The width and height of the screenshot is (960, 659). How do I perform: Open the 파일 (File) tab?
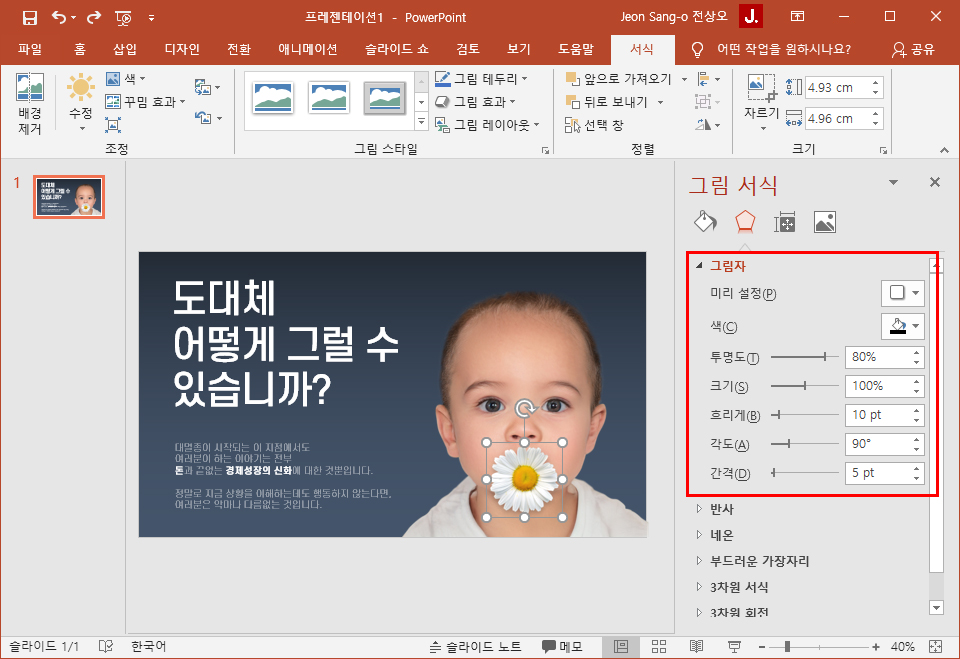click(x=29, y=49)
